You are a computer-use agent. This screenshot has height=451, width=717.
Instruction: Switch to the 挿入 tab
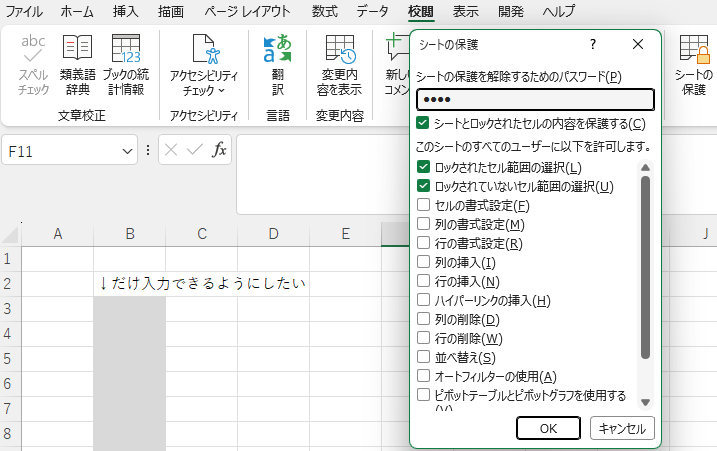126,11
